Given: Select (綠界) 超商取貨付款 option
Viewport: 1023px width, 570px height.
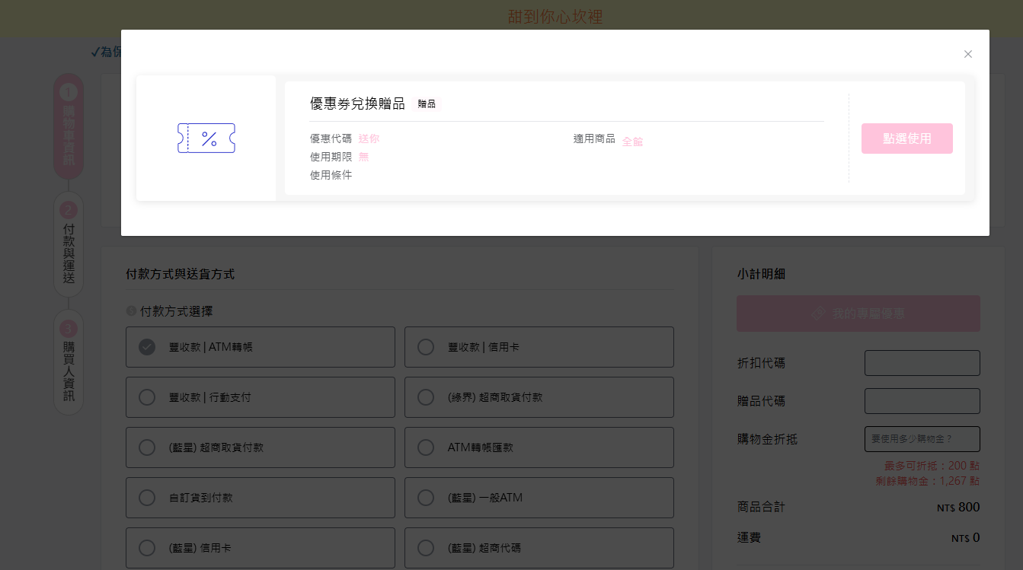Looking at the screenshot, I should [x=539, y=397].
